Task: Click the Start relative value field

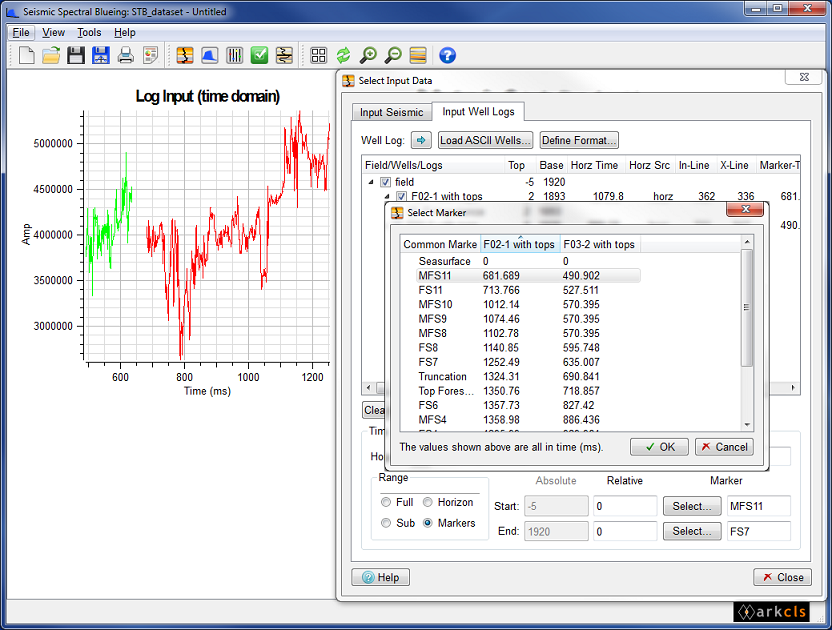Action: (x=626, y=506)
